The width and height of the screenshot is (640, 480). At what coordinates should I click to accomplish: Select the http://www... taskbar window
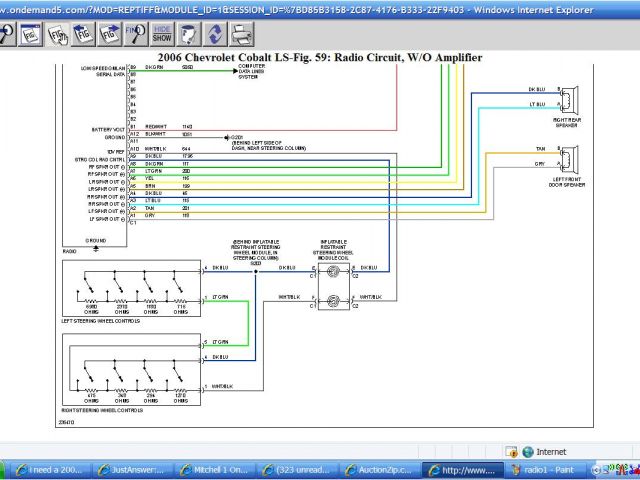(461, 469)
